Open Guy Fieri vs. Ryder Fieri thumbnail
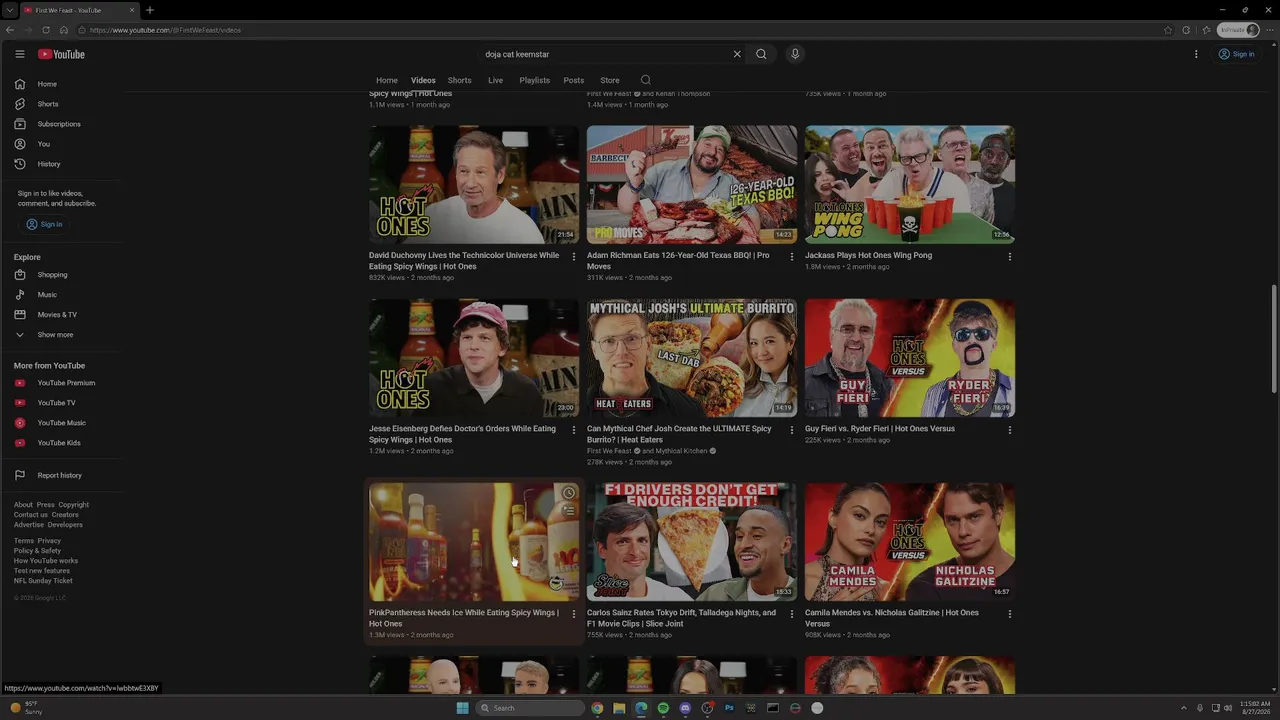The height and width of the screenshot is (720, 1280). pyautogui.click(x=910, y=357)
